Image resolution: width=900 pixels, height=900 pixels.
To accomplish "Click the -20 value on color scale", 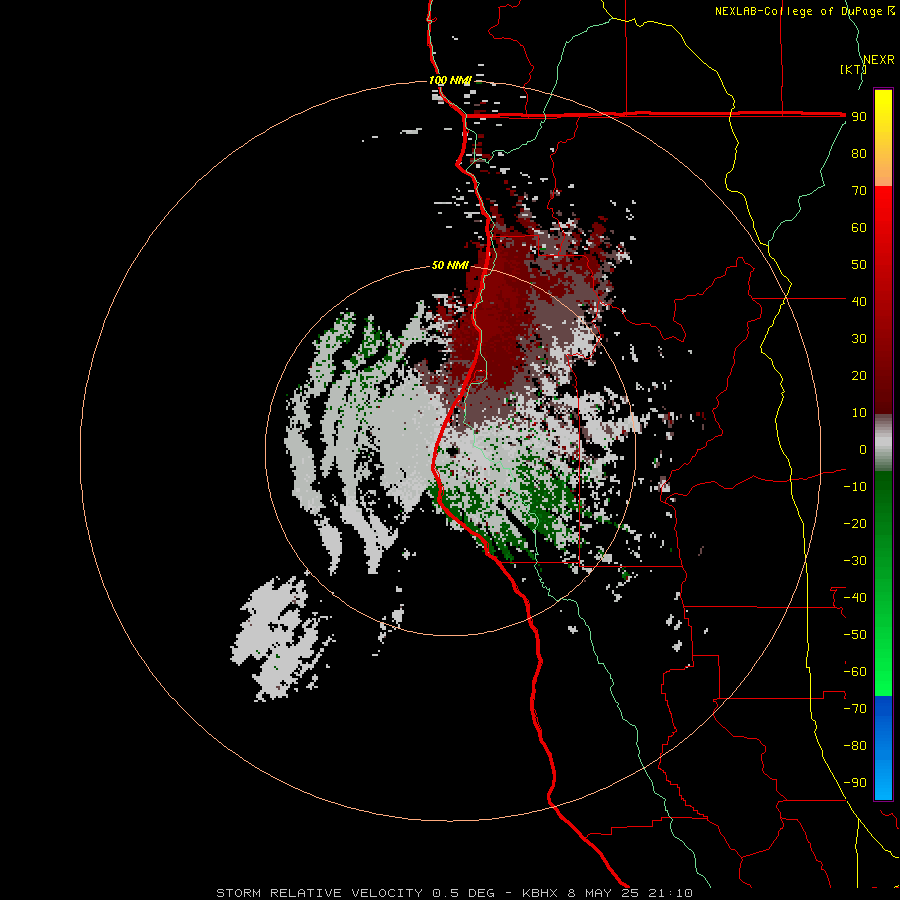I will click(x=855, y=523).
